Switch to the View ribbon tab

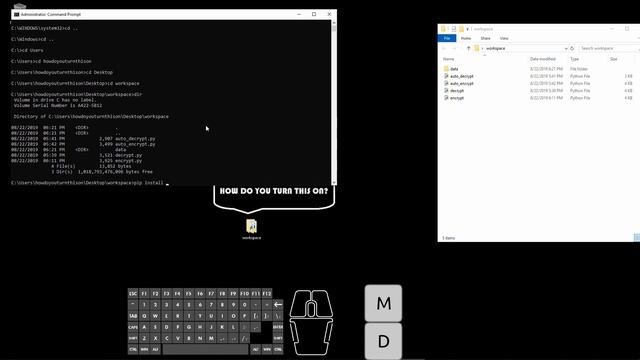504,38
